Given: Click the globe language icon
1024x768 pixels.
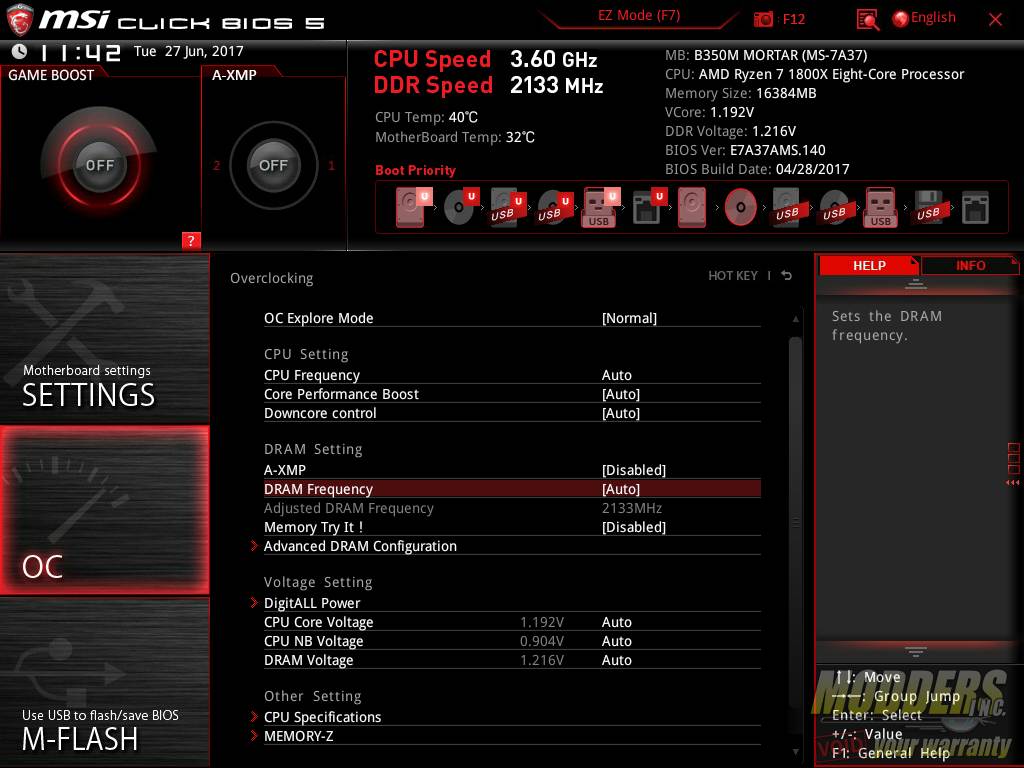Looking at the screenshot, I should click(x=900, y=19).
